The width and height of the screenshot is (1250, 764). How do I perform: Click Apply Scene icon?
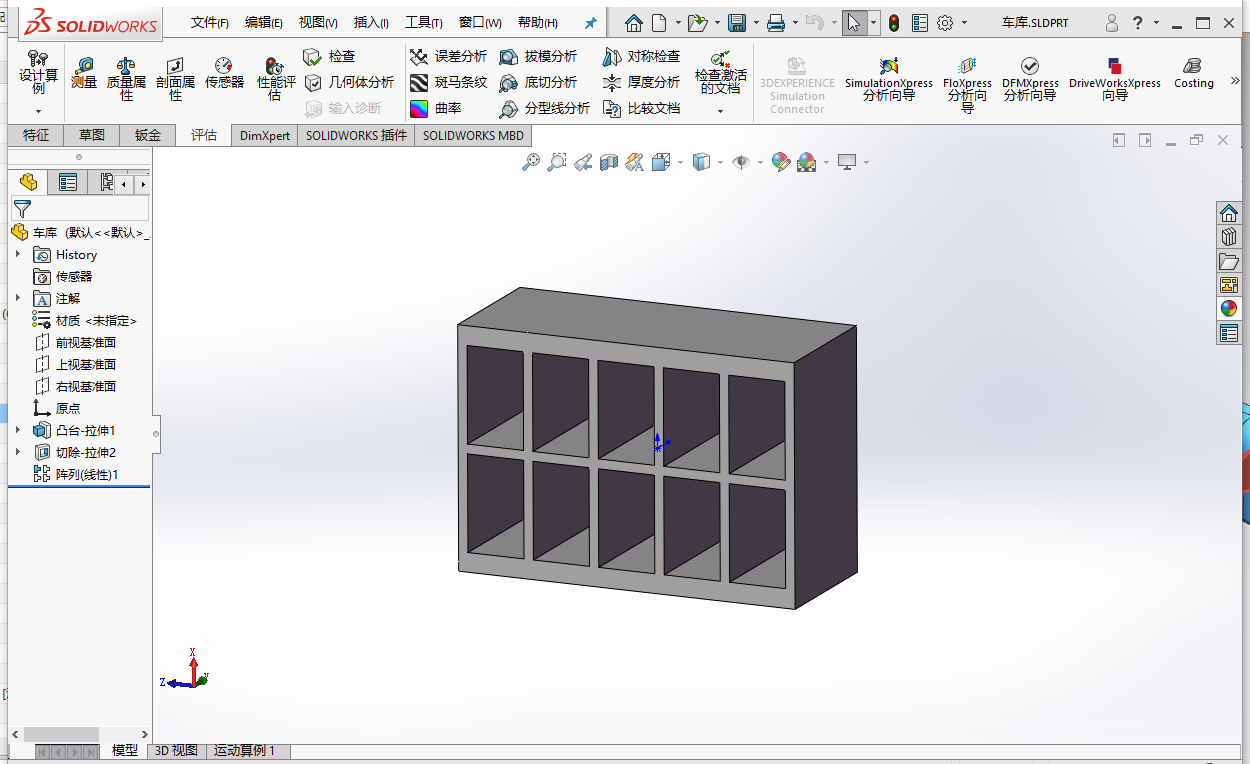click(x=807, y=162)
